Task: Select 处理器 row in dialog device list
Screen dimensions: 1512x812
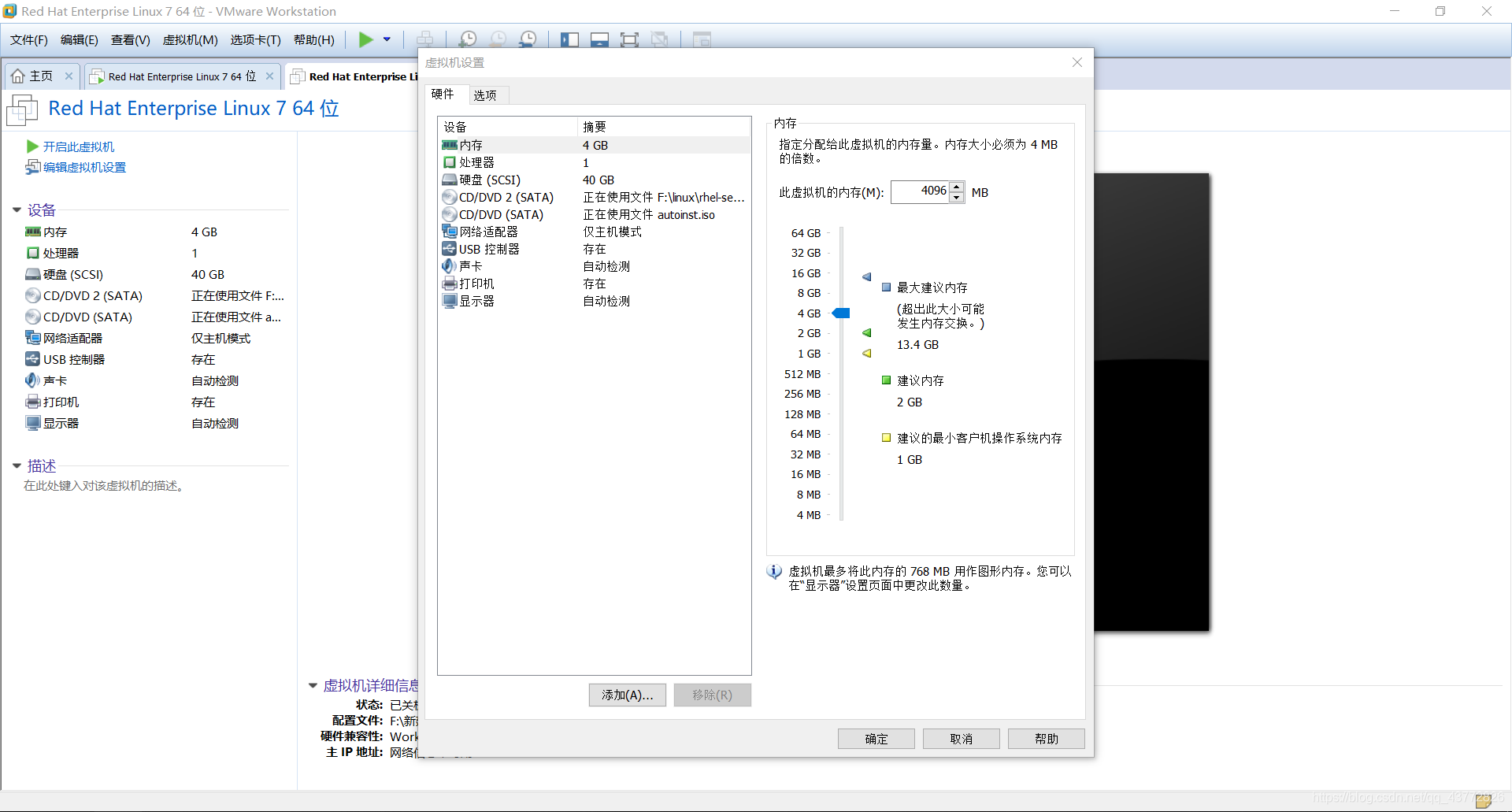Action: coord(594,162)
